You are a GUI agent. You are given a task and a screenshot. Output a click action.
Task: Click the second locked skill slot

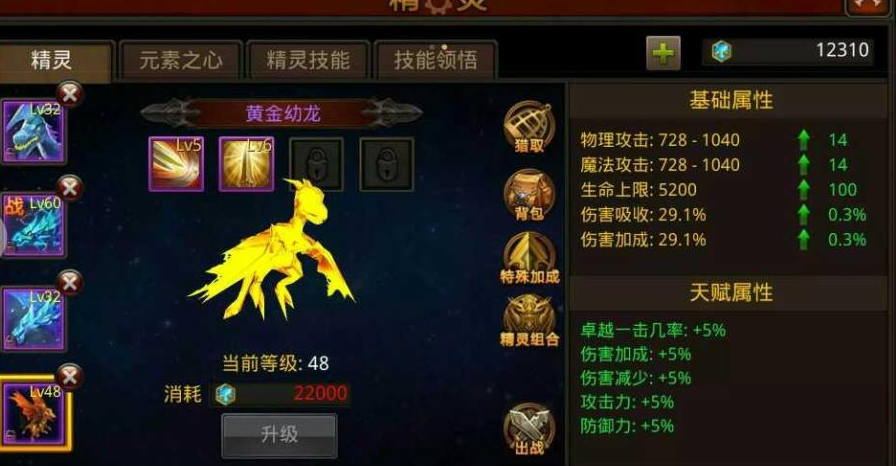pos(386,164)
